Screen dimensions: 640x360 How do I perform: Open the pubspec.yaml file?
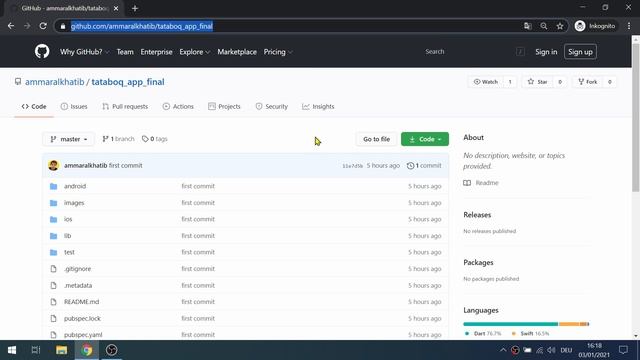83,335
